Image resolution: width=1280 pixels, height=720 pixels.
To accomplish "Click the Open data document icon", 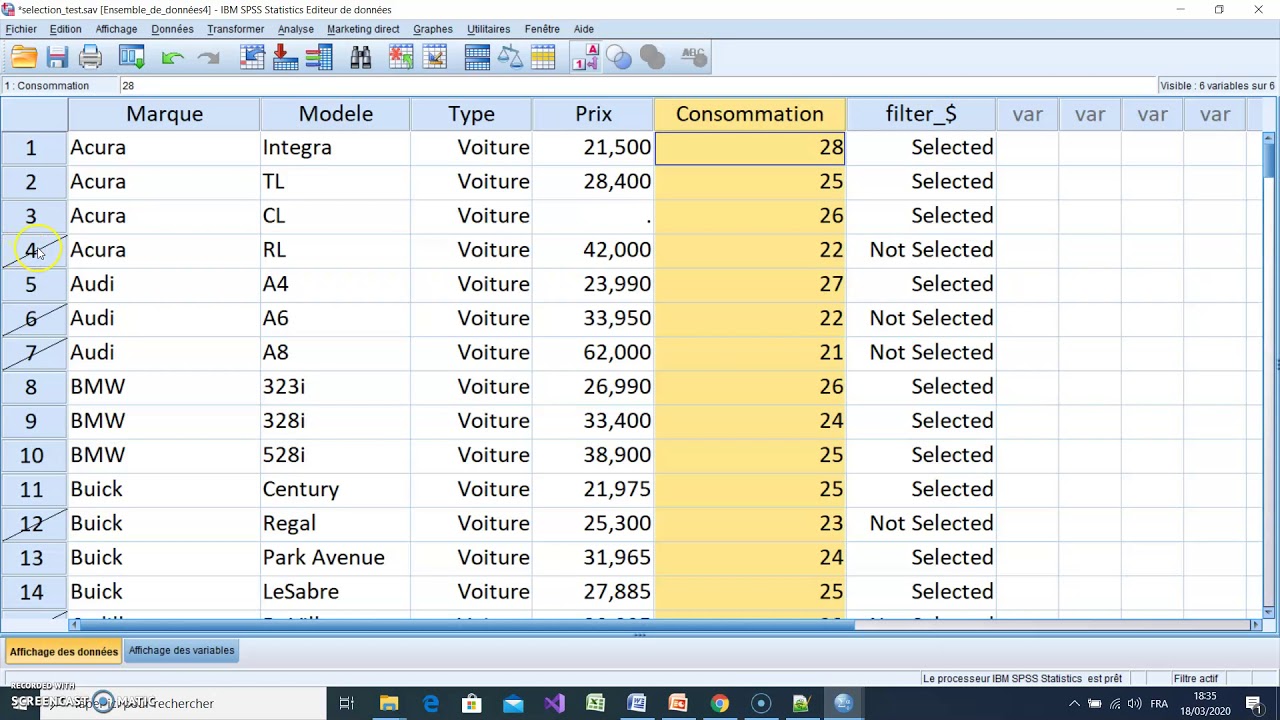I will [24, 58].
